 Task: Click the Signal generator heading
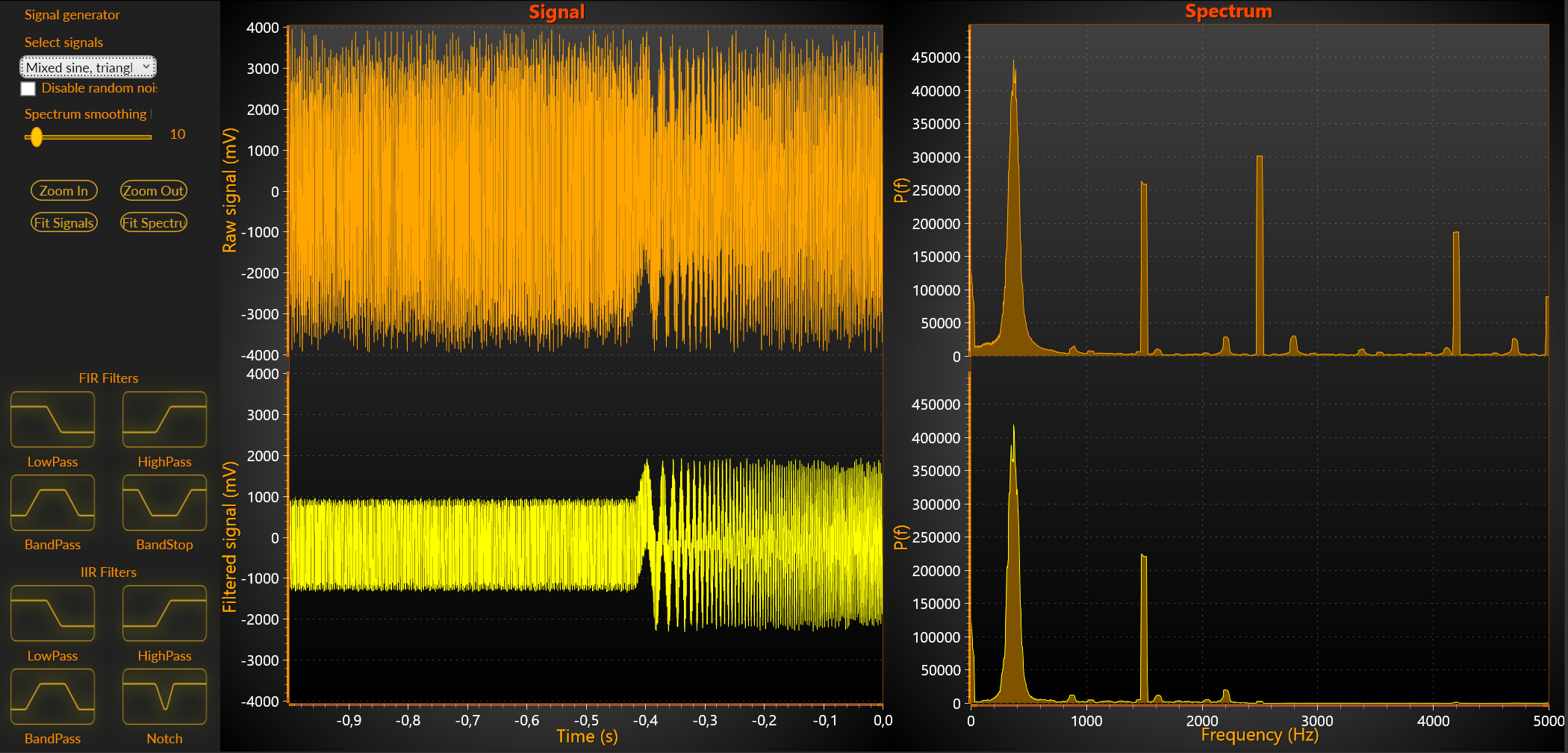tap(72, 15)
